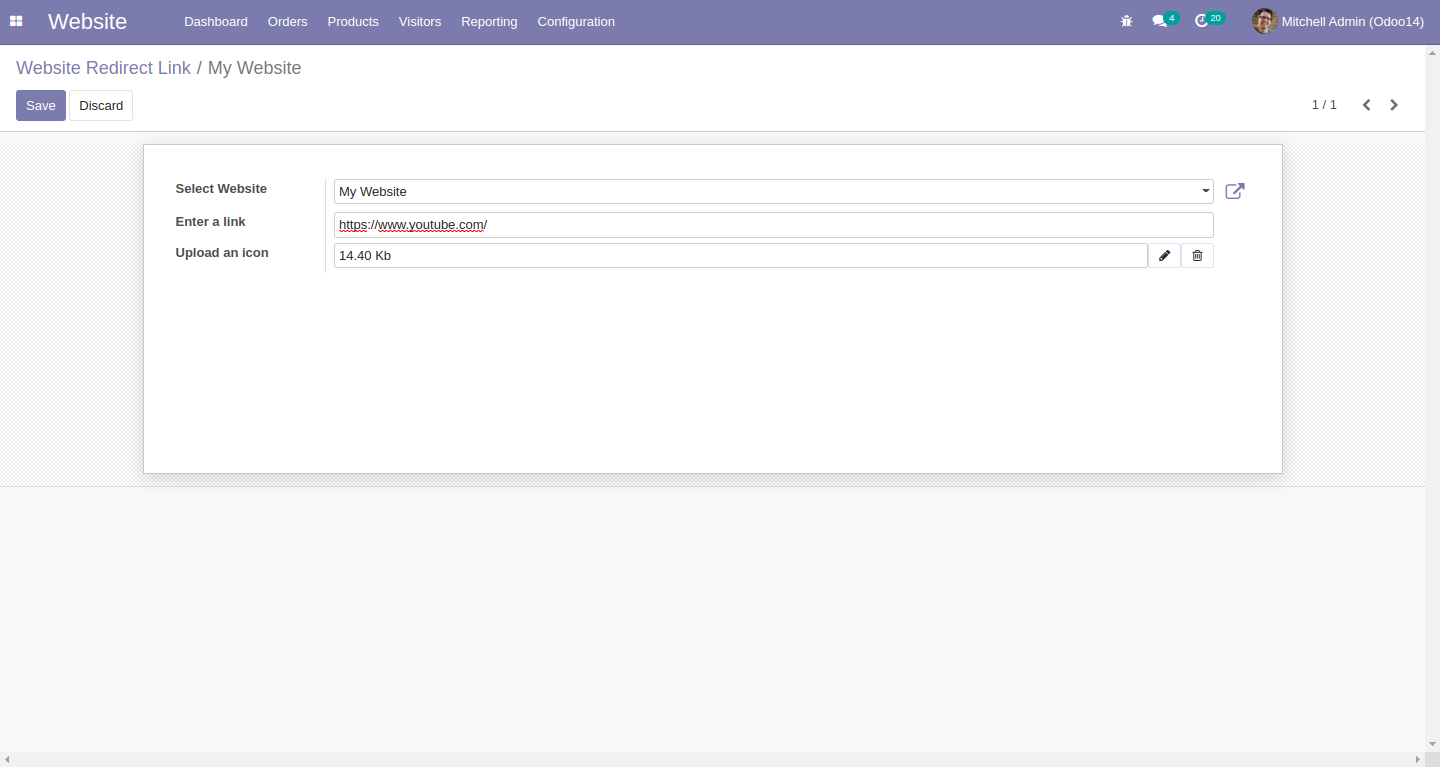Edit the uploaded icon with the pencil icon

(1164, 255)
